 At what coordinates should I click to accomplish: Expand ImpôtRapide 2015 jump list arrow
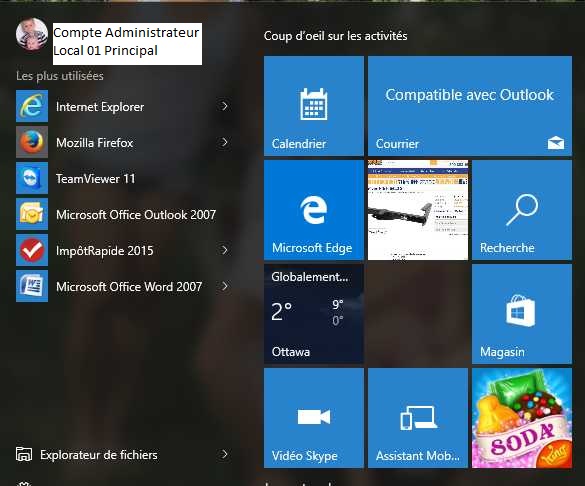click(x=224, y=250)
